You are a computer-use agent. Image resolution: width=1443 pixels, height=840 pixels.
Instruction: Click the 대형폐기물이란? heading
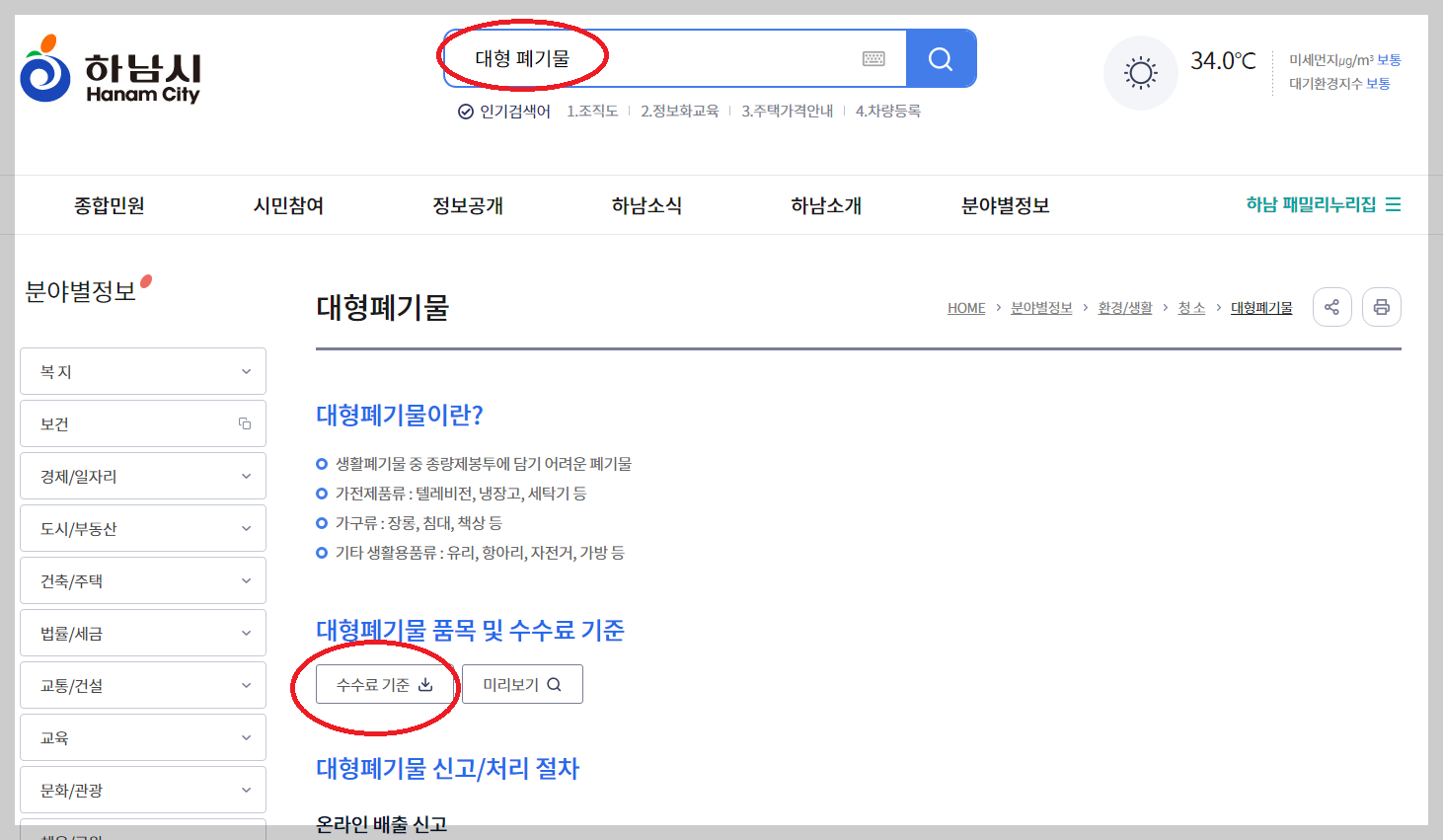400,415
